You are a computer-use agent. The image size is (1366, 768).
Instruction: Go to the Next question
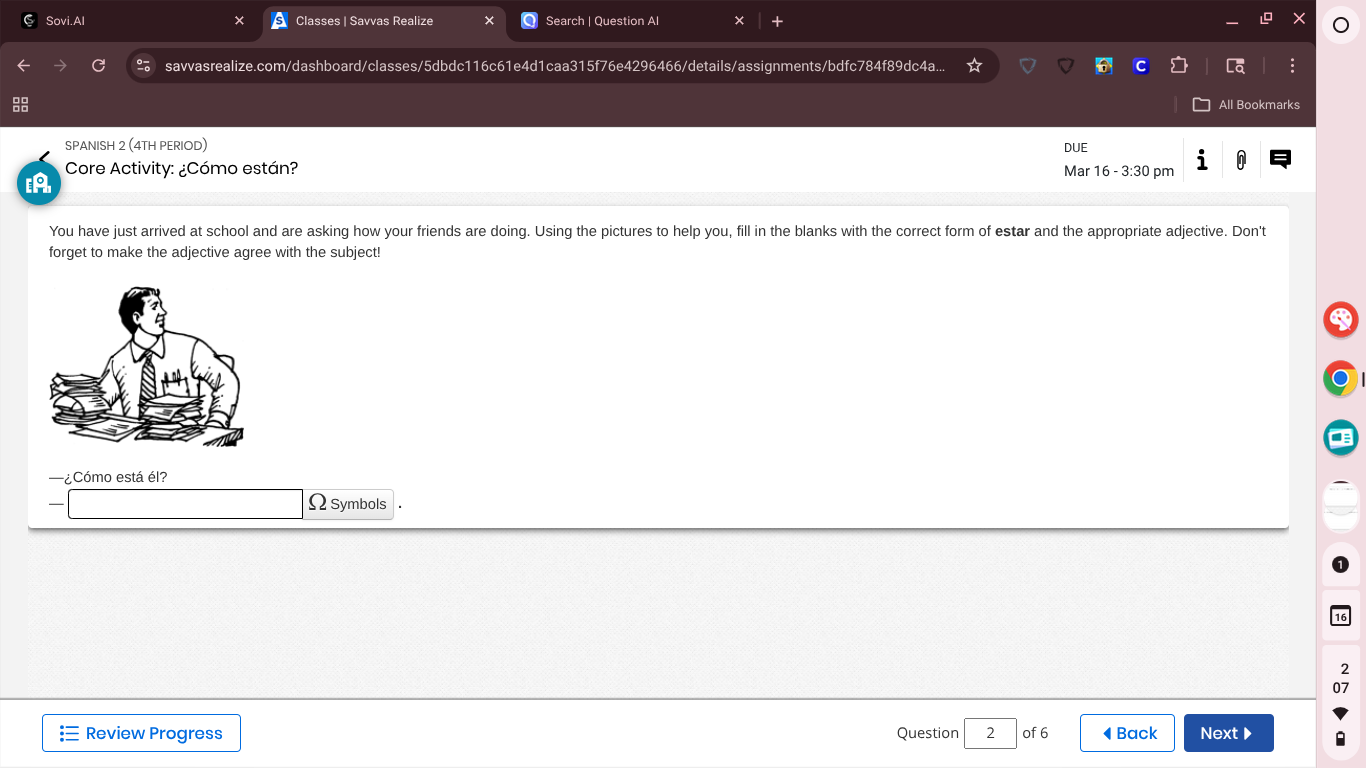point(1228,733)
